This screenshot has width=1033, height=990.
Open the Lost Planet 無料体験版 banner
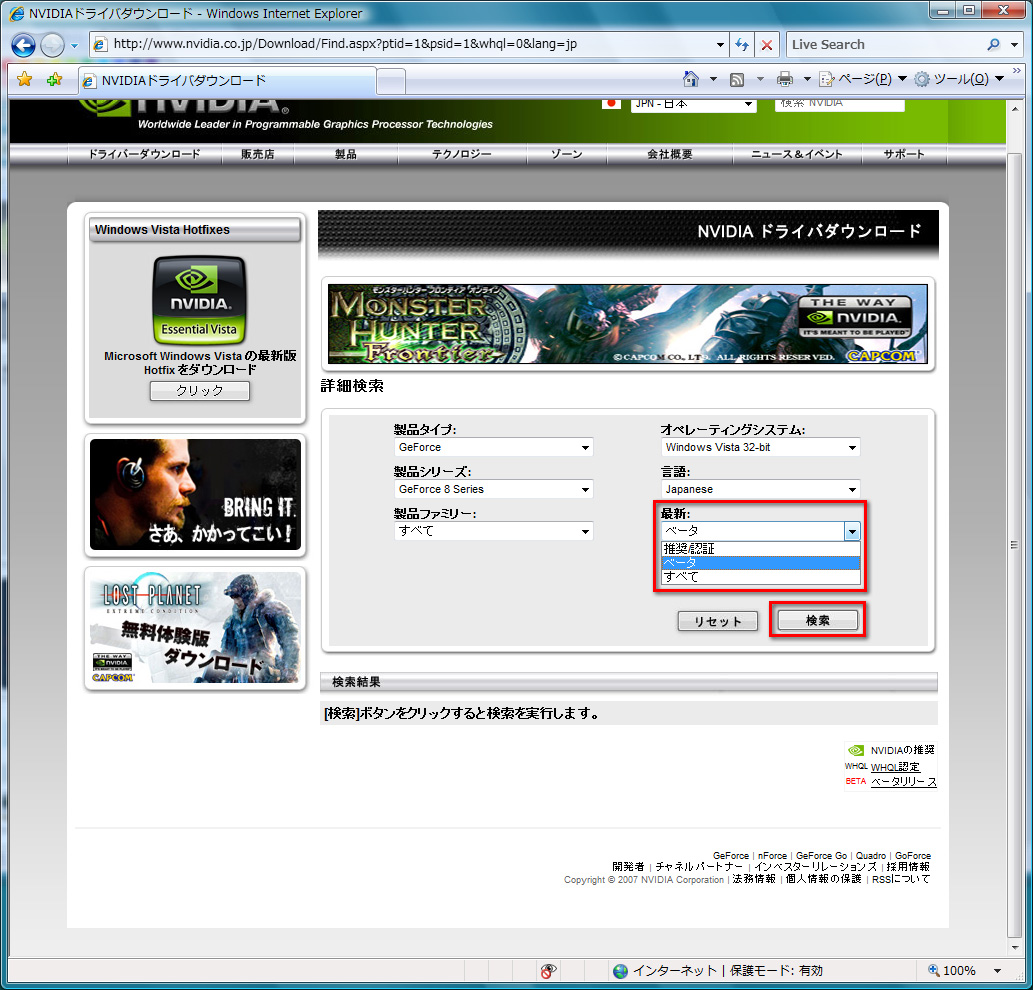click(x=195, y=627)
